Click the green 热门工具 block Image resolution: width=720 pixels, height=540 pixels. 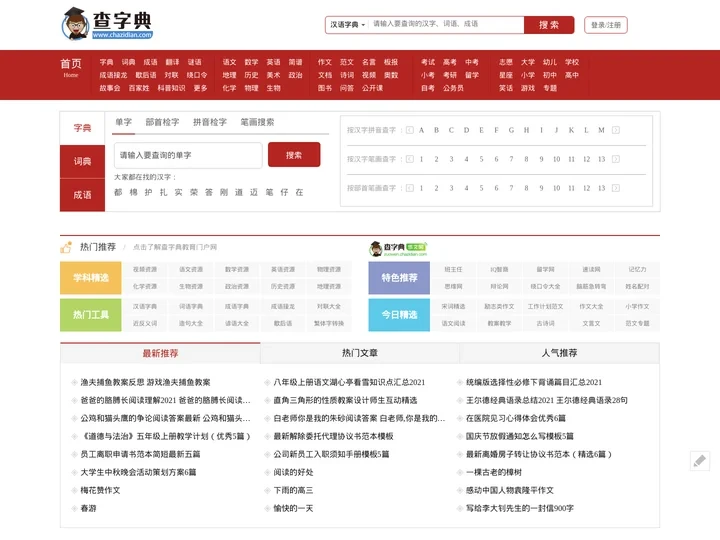click(90, 315)
